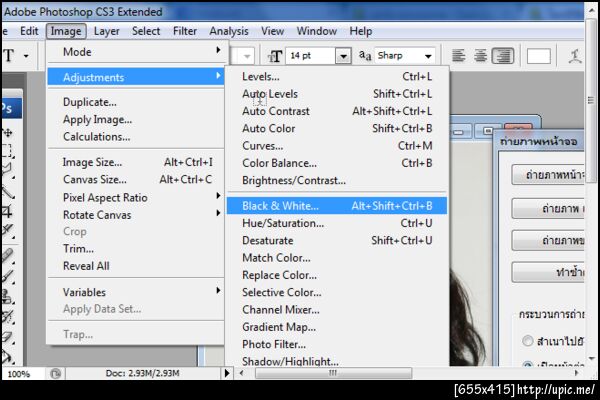Click the font size icon
Image resolution: width=600 pixels, height=400 pixels.
point(274,56)
